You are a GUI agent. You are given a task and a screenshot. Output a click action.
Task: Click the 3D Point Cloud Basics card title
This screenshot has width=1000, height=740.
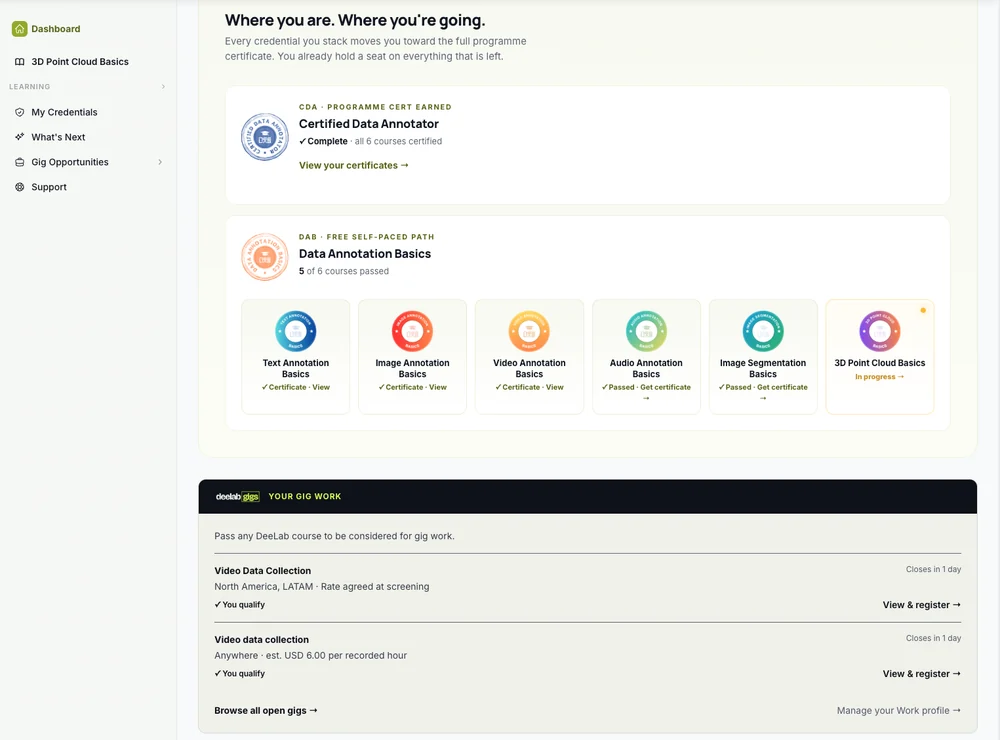(x=879, y=363)
